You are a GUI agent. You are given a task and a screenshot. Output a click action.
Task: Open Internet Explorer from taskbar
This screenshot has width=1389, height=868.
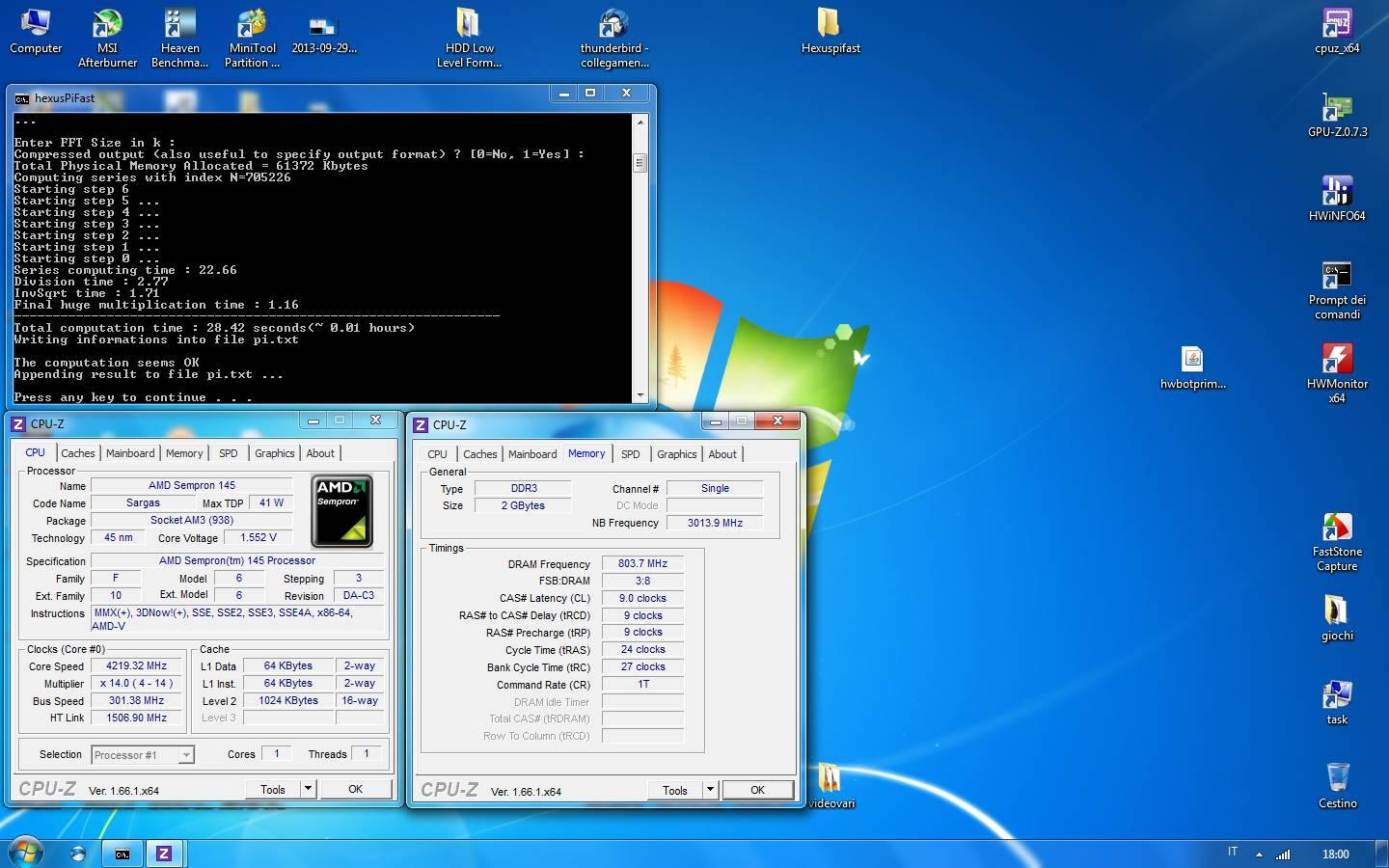point(78,854)
